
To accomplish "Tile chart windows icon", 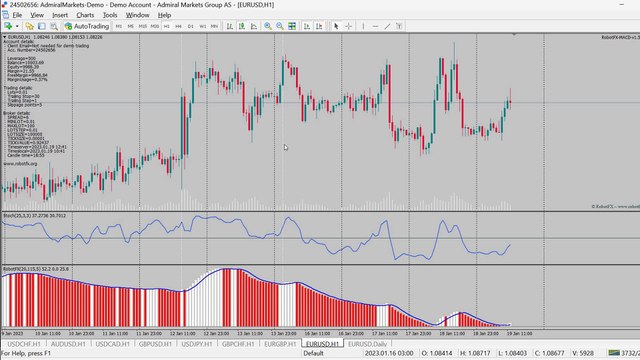I will [292, 26].
